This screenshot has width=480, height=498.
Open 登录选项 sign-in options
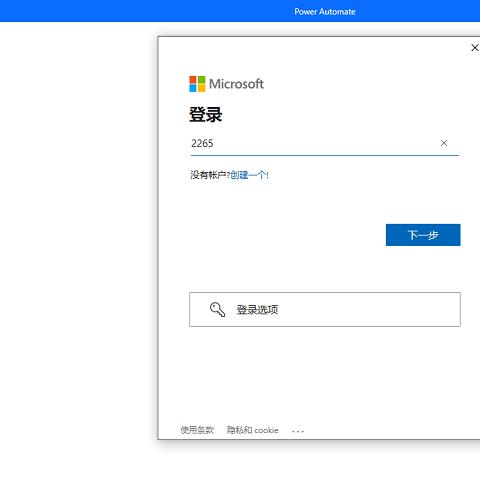325,309
